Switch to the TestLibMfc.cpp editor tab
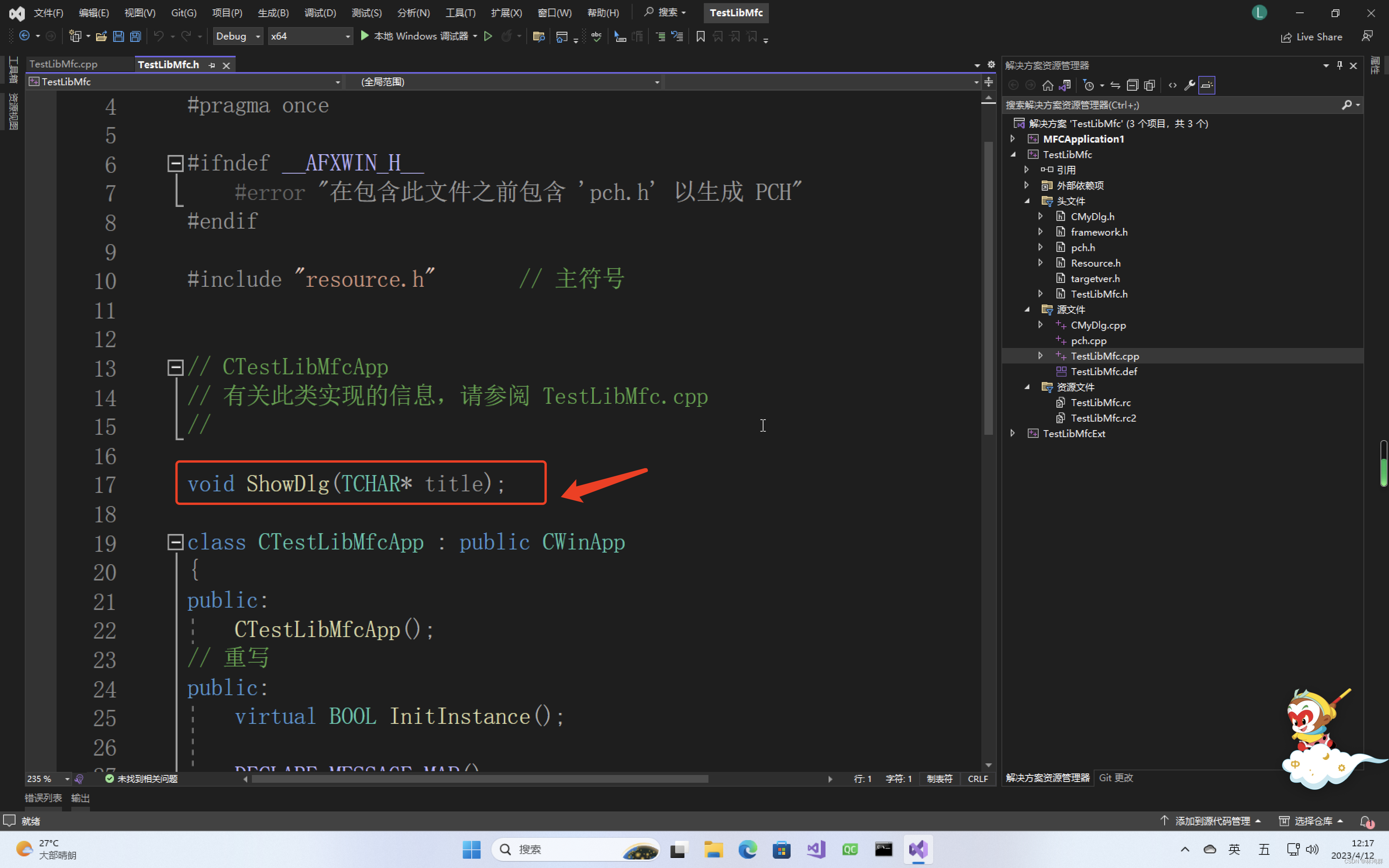The image size is (1389, 868). click(64, 64)
